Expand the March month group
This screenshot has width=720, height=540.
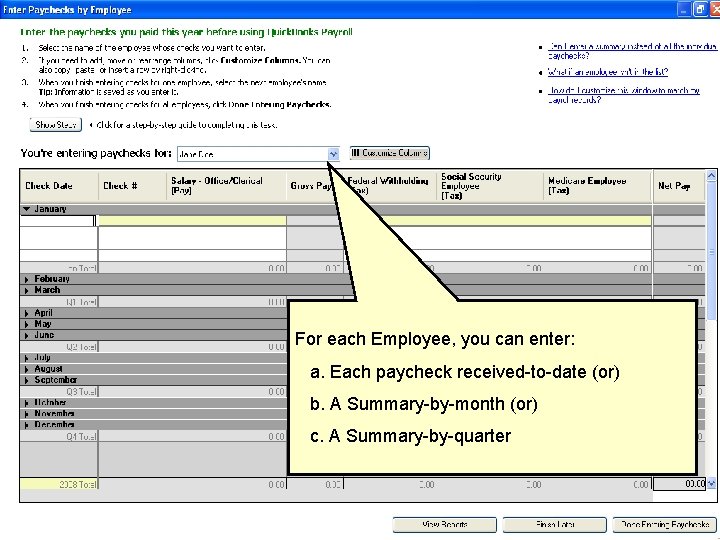[27, 290]
